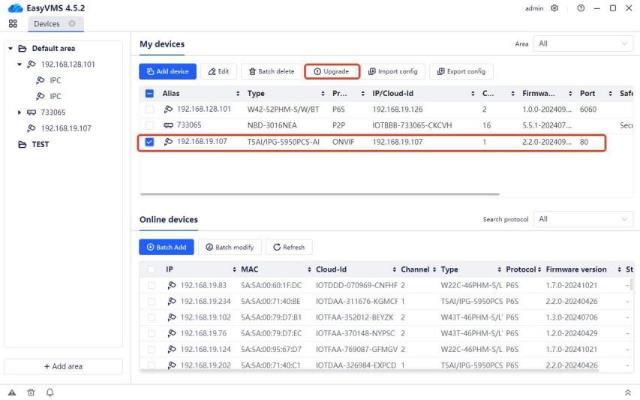Expand the 733065 NVR tree node

tap(20, 113)
